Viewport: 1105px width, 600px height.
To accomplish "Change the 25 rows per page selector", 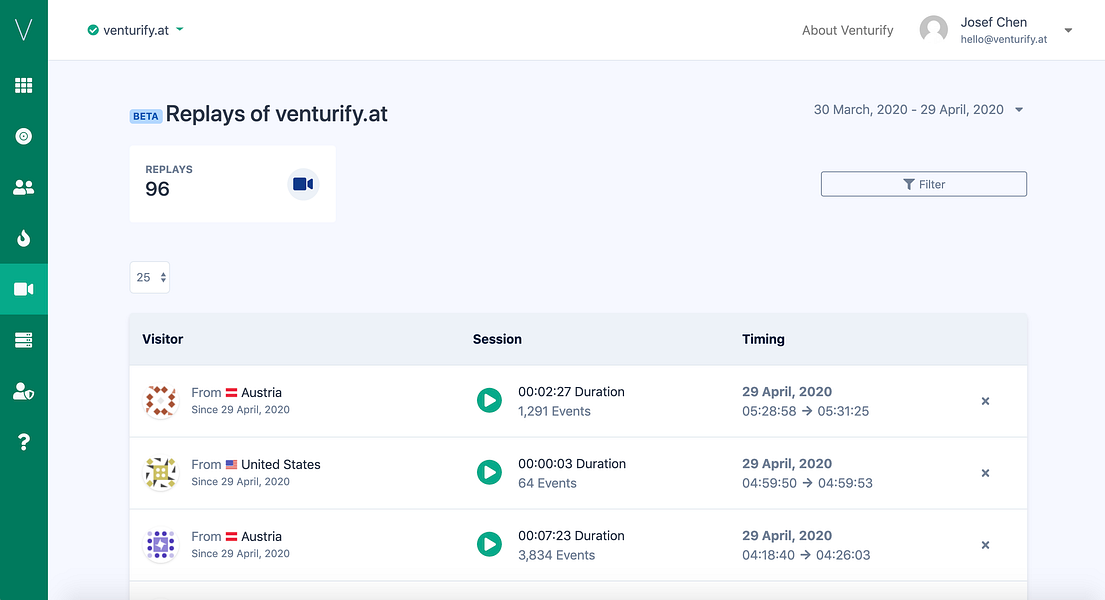I will click(x=149, y=277).
